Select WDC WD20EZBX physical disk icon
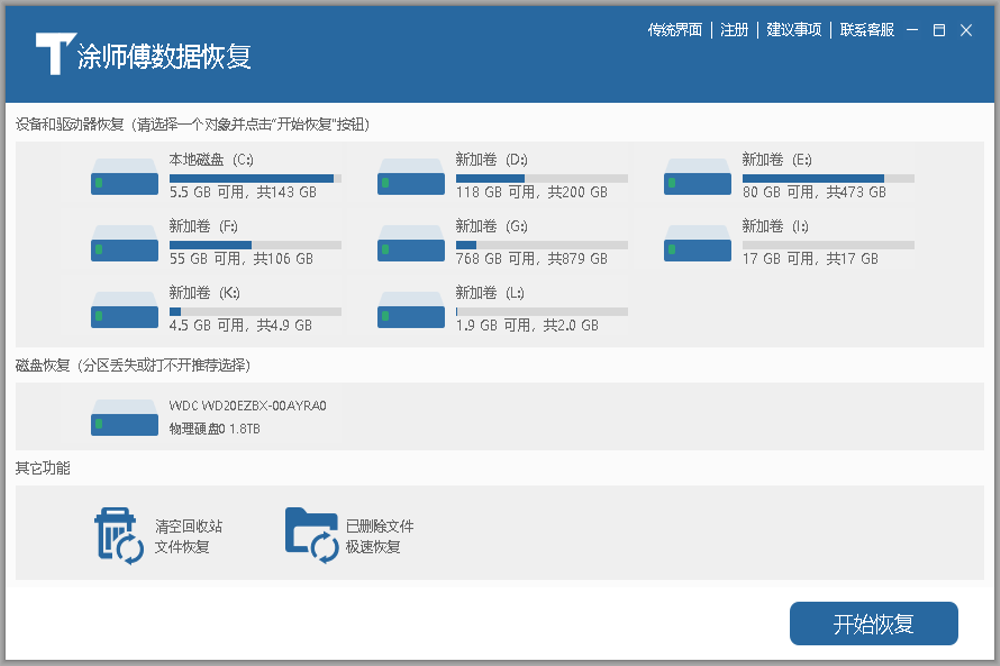Image resolution: width=1000 pixels, height=666 pixels. coord(125,417)
